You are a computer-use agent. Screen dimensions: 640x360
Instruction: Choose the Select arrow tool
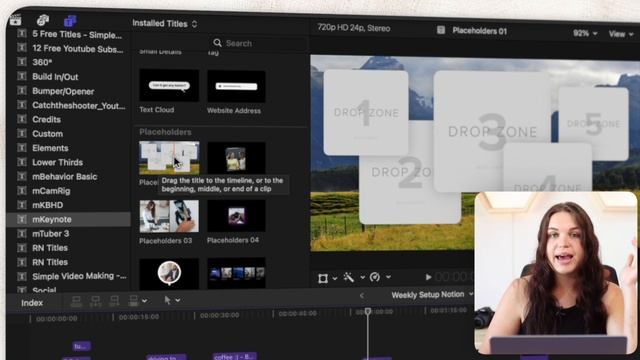tap(167, 300)
